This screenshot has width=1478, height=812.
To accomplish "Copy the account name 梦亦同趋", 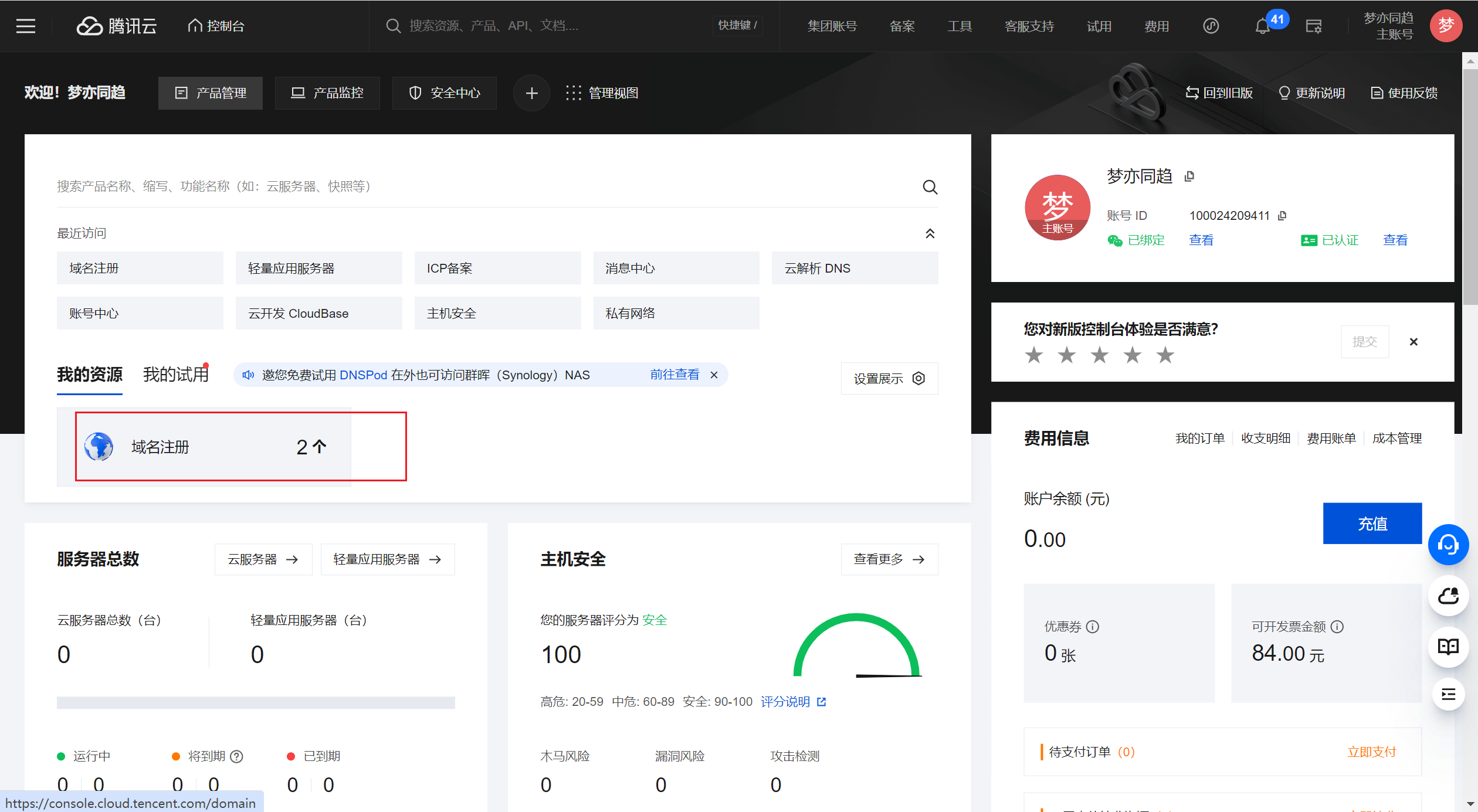I will pyautogui.click(x=1189, y=176).
